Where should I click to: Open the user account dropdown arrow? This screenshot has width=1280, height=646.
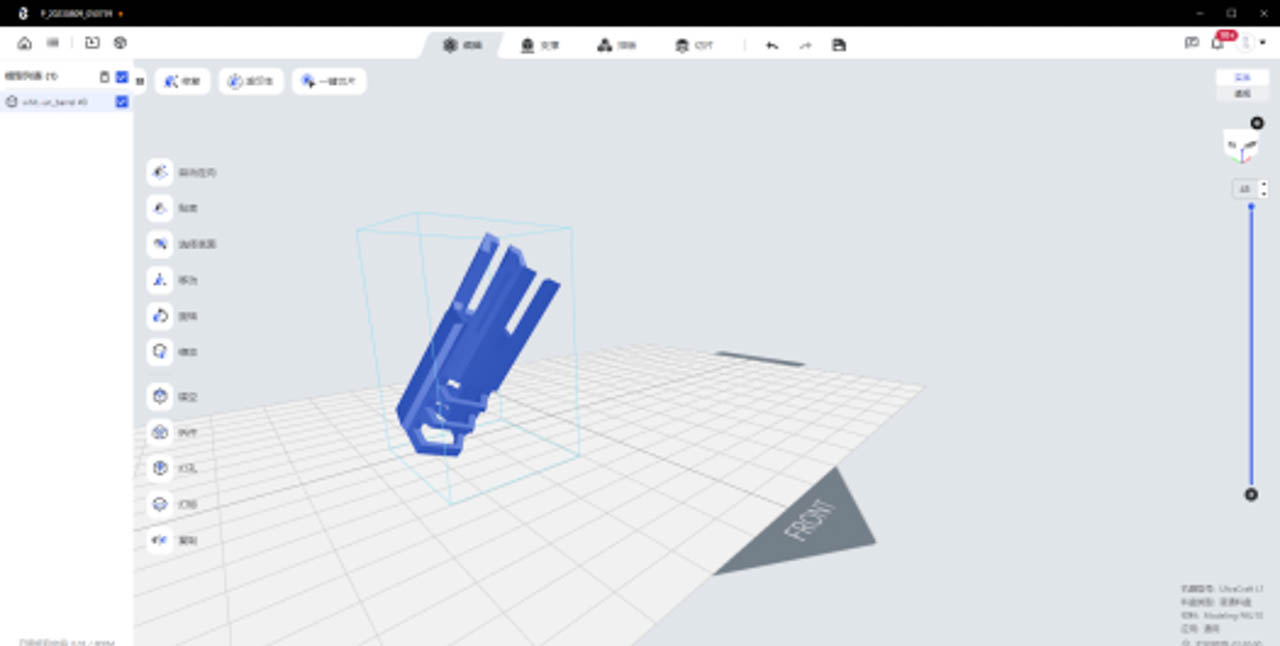(x=1263, y=43)
